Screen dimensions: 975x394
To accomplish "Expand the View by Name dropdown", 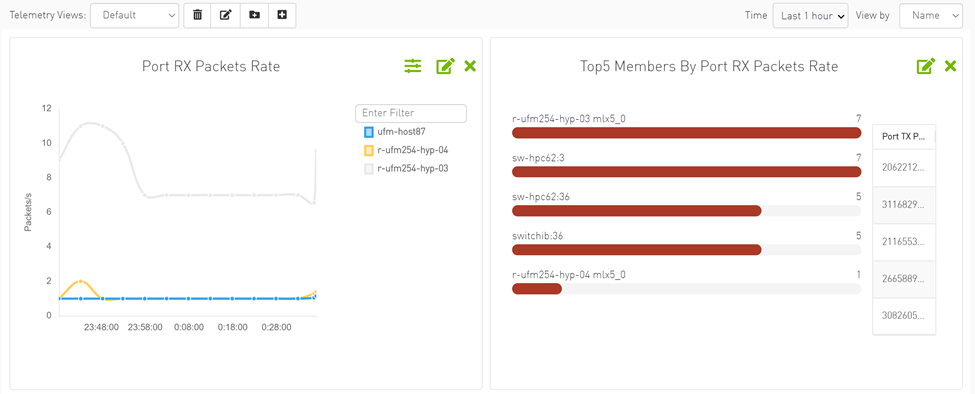I will point(930,16).
